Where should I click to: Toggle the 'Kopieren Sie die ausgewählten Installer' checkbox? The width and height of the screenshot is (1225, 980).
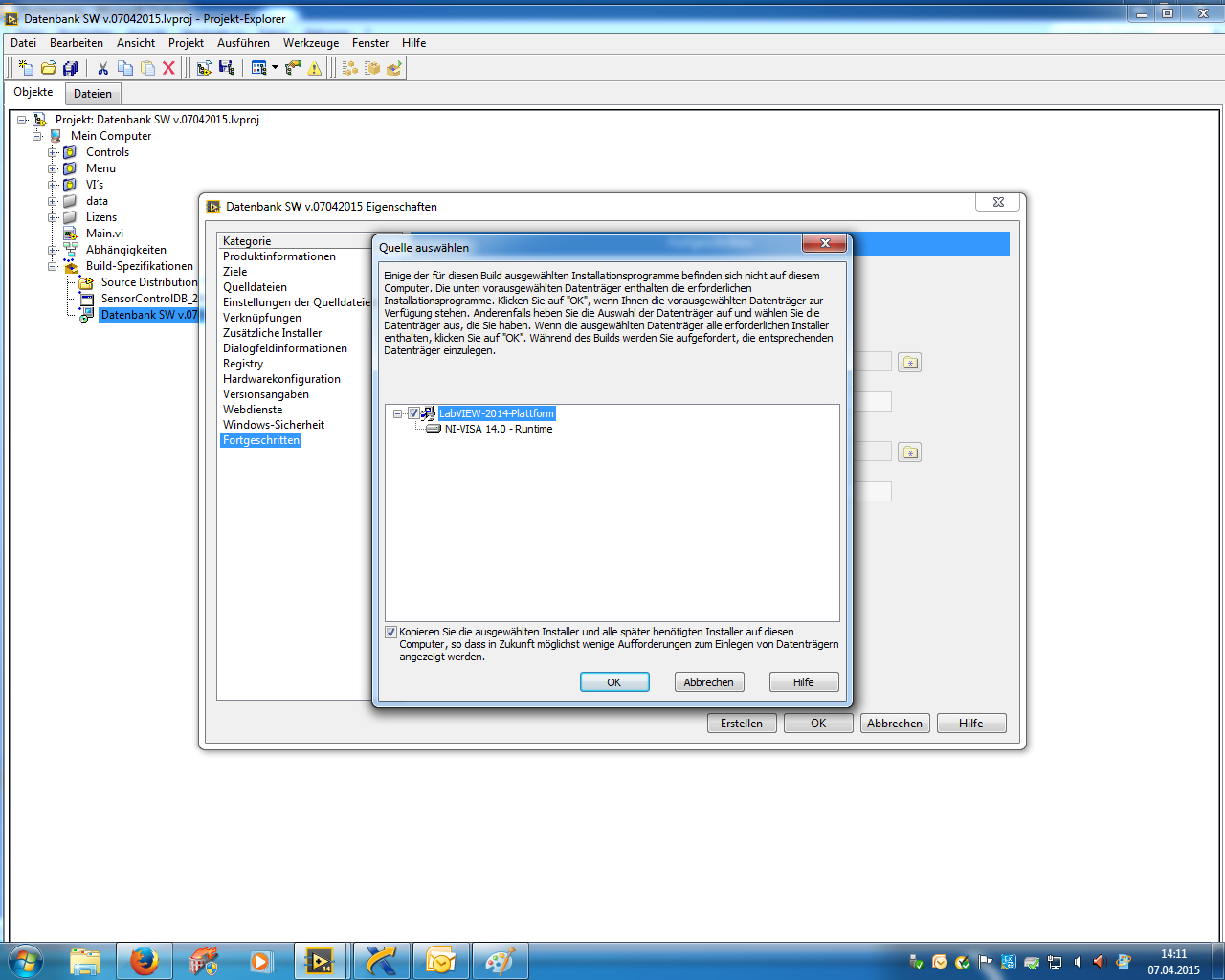point(390,632)
